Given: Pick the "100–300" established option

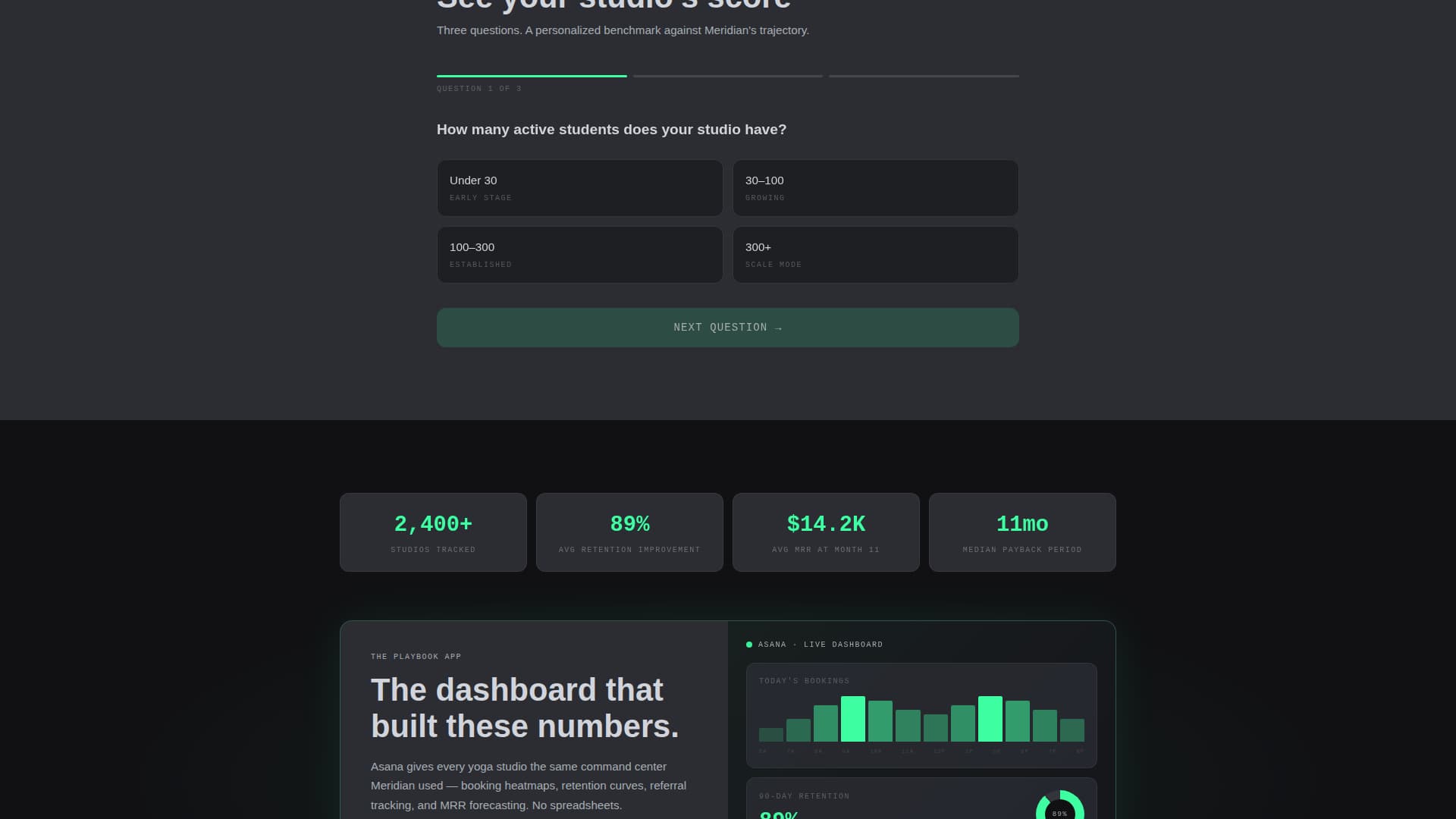Looking at the screenshot, I should coord(580,255).
